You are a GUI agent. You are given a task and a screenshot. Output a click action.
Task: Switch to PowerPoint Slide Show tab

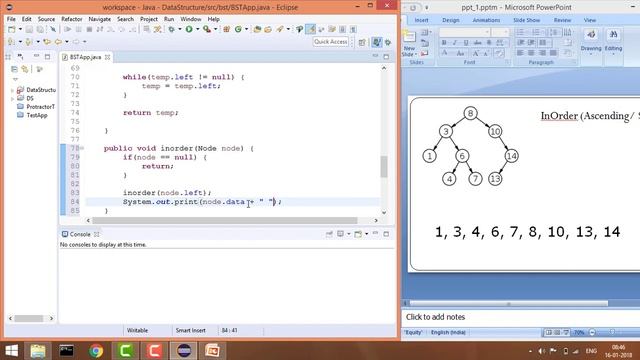click(527, 20)
